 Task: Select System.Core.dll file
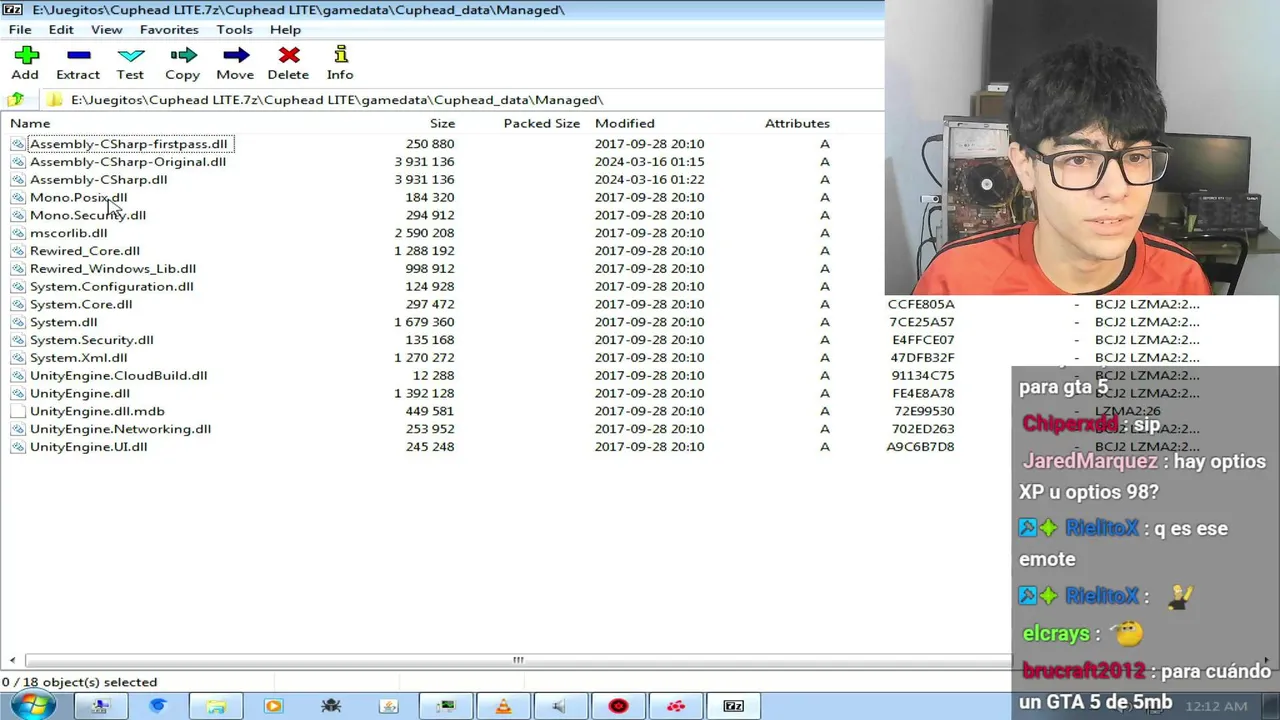tap(81, 304)
